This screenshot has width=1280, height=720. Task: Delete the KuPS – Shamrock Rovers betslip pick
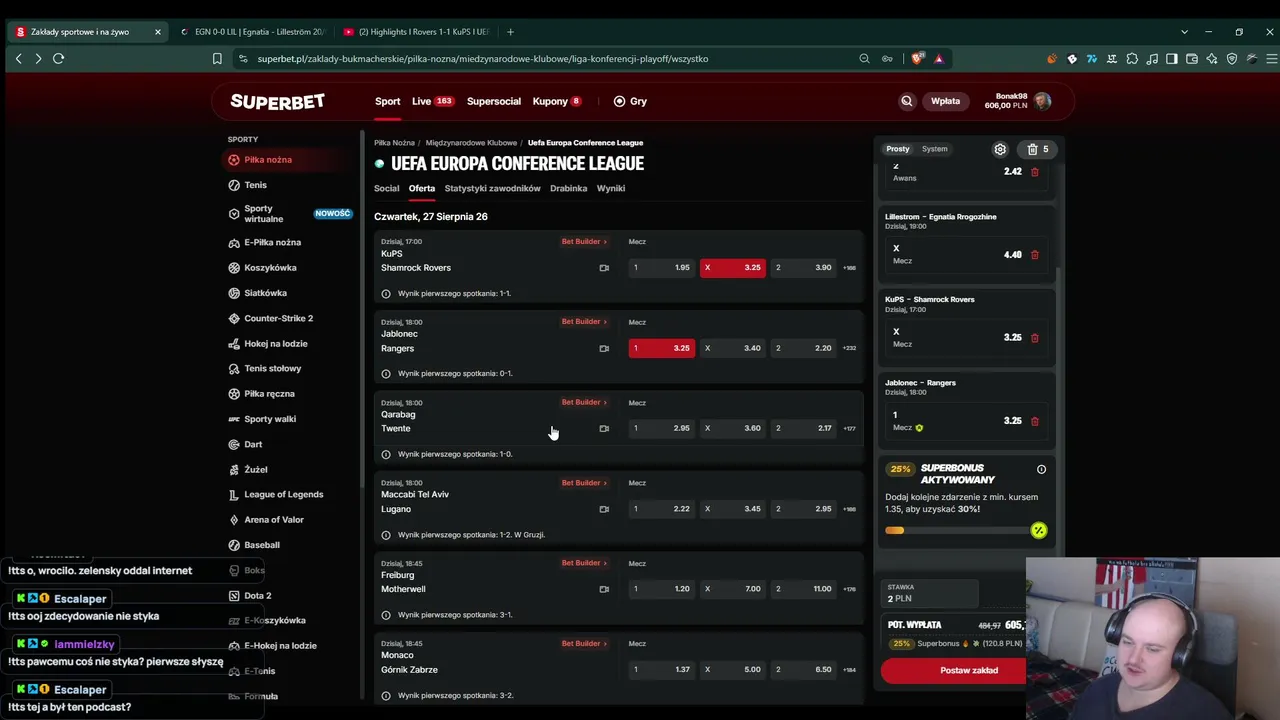[x=1035, y=338]
